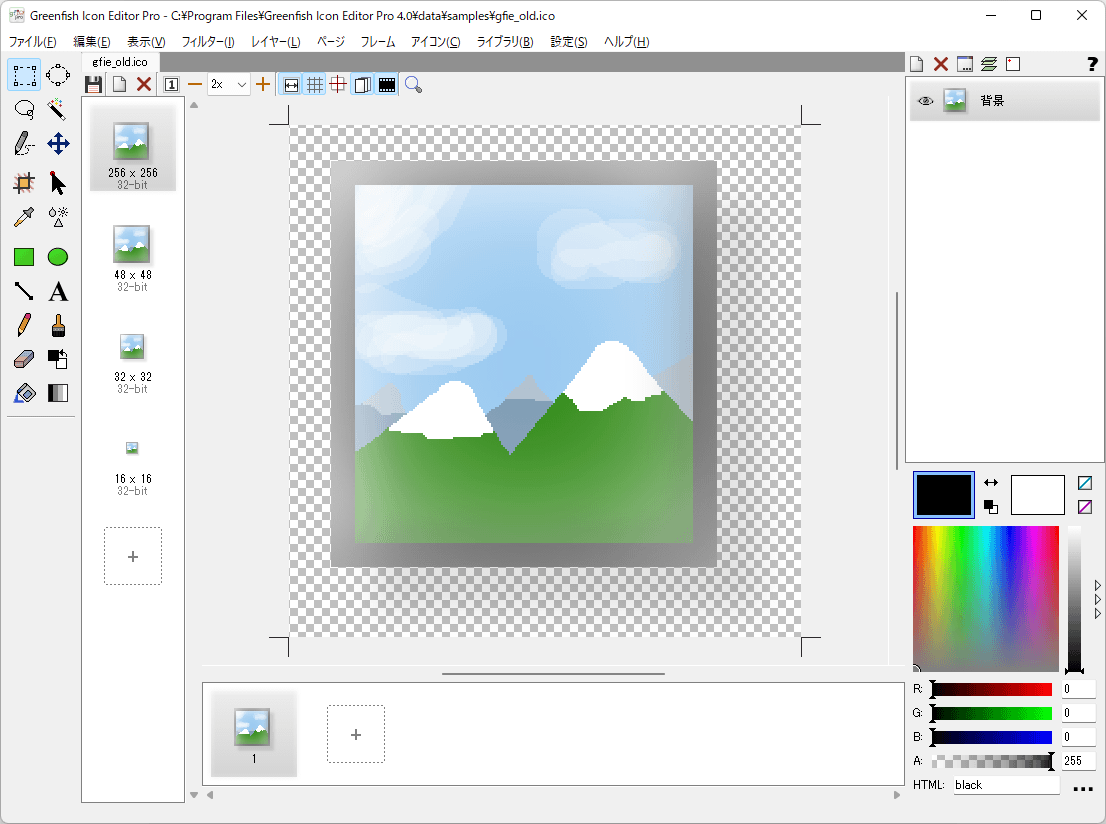Toggle the center lines crosshair button
This screenshot has width=1106, height=824.
(339, 85)
